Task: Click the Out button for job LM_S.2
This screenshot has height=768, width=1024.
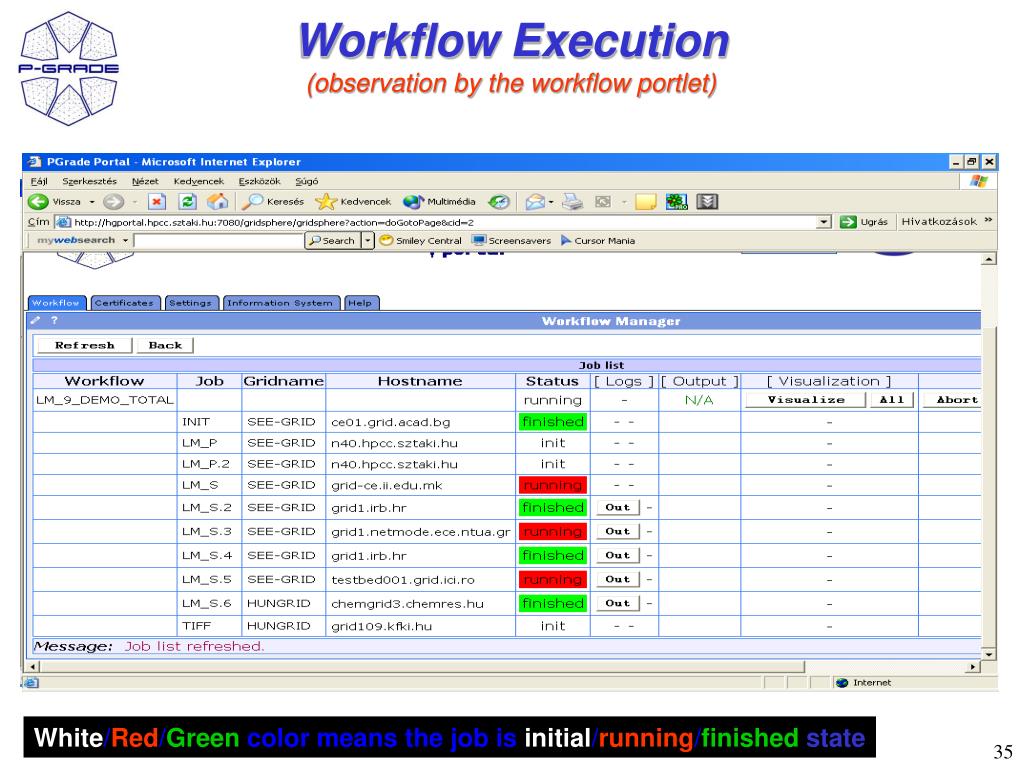Action: 617,507
